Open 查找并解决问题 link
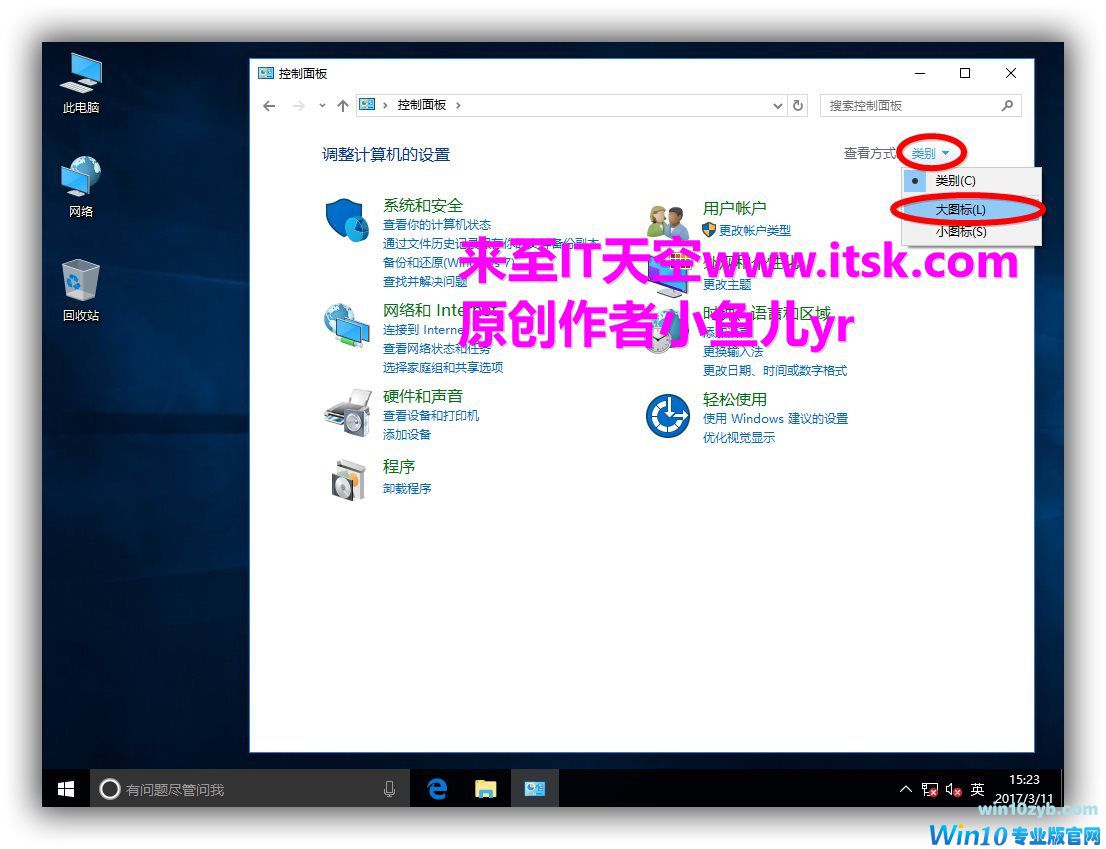 coord(425,282)
